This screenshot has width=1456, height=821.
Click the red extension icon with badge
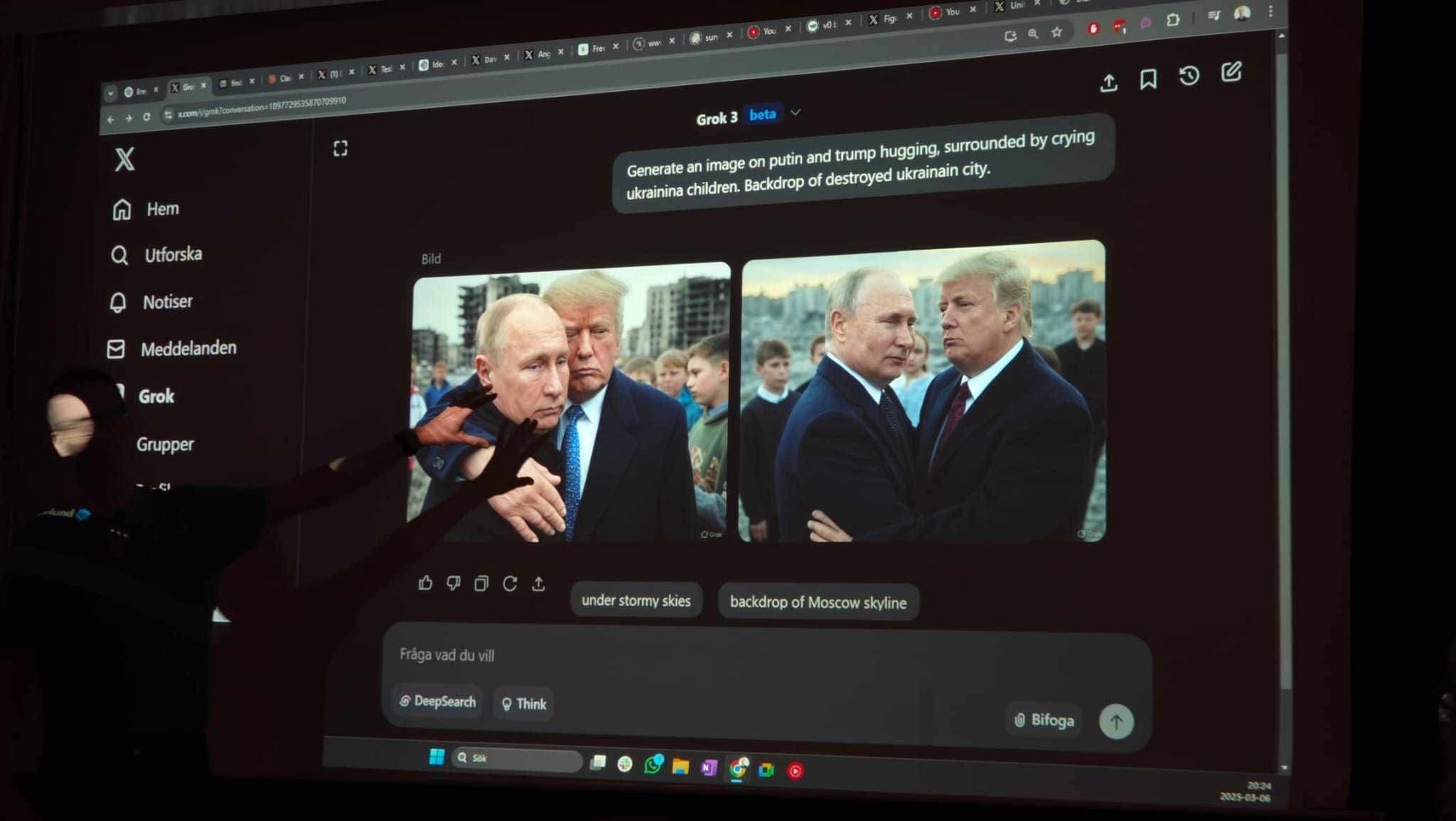tap(1120, 26)
